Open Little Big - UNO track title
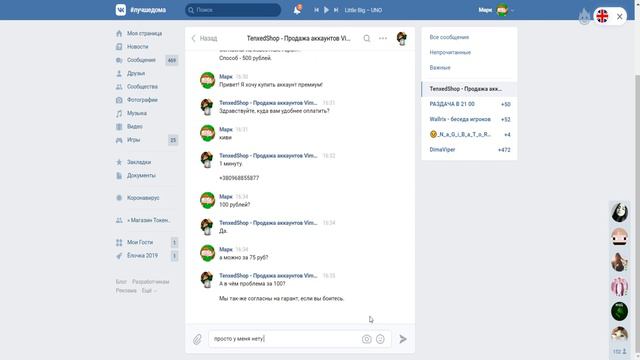The image size is (640, 360). (x=363, y=10)
